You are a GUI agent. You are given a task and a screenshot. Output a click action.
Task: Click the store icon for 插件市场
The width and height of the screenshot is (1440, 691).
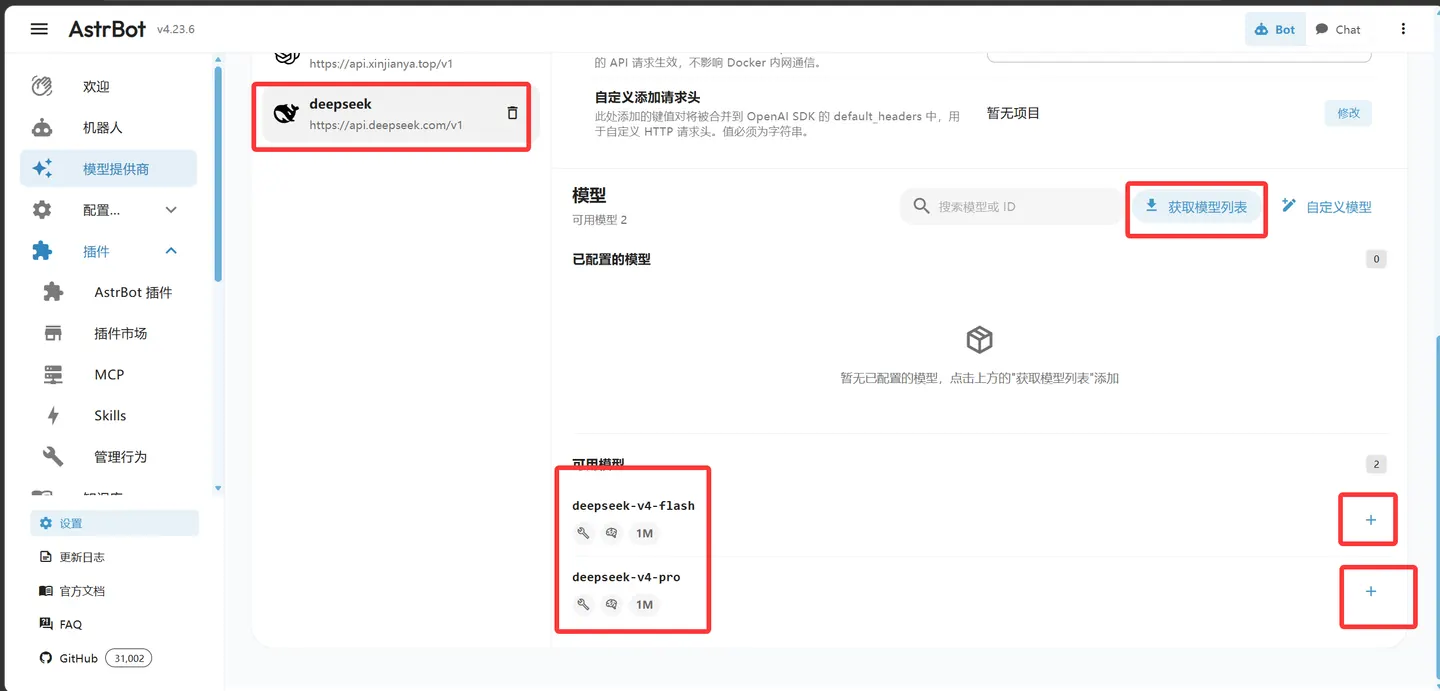pos(53,333)
